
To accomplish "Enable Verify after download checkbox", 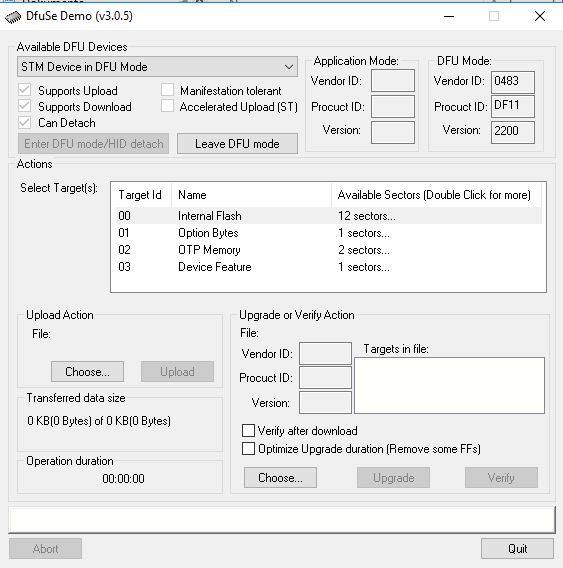I will tap(248, 431).
